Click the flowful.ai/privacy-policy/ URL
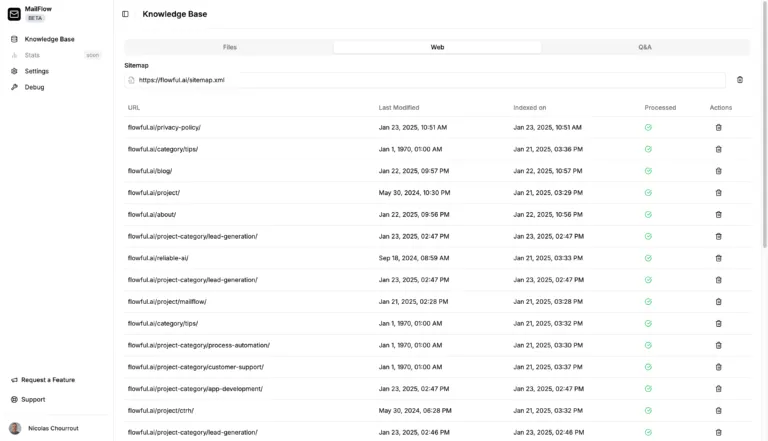Viewport: 768px width, 441px height. pyautogui.click(x=164, y=127)
